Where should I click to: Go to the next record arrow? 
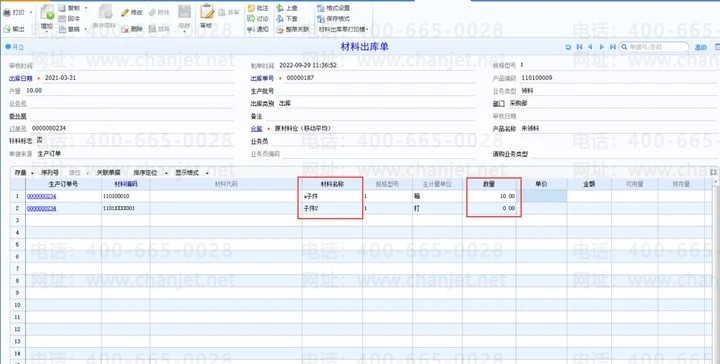(x=602, y=47)
